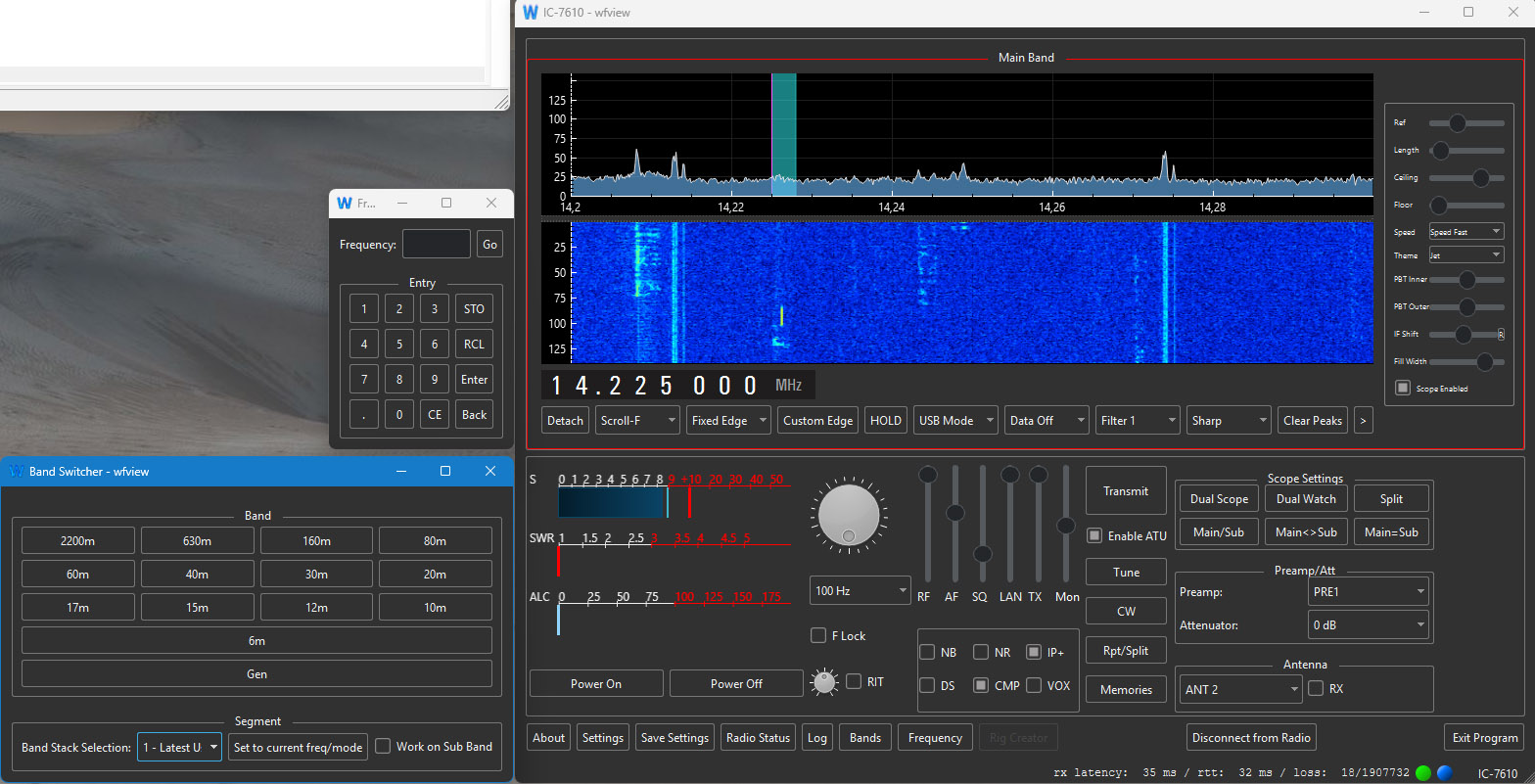Click the Frequency input field
The width and height of the screenshot is (1535, 784).
pos(437,244)
